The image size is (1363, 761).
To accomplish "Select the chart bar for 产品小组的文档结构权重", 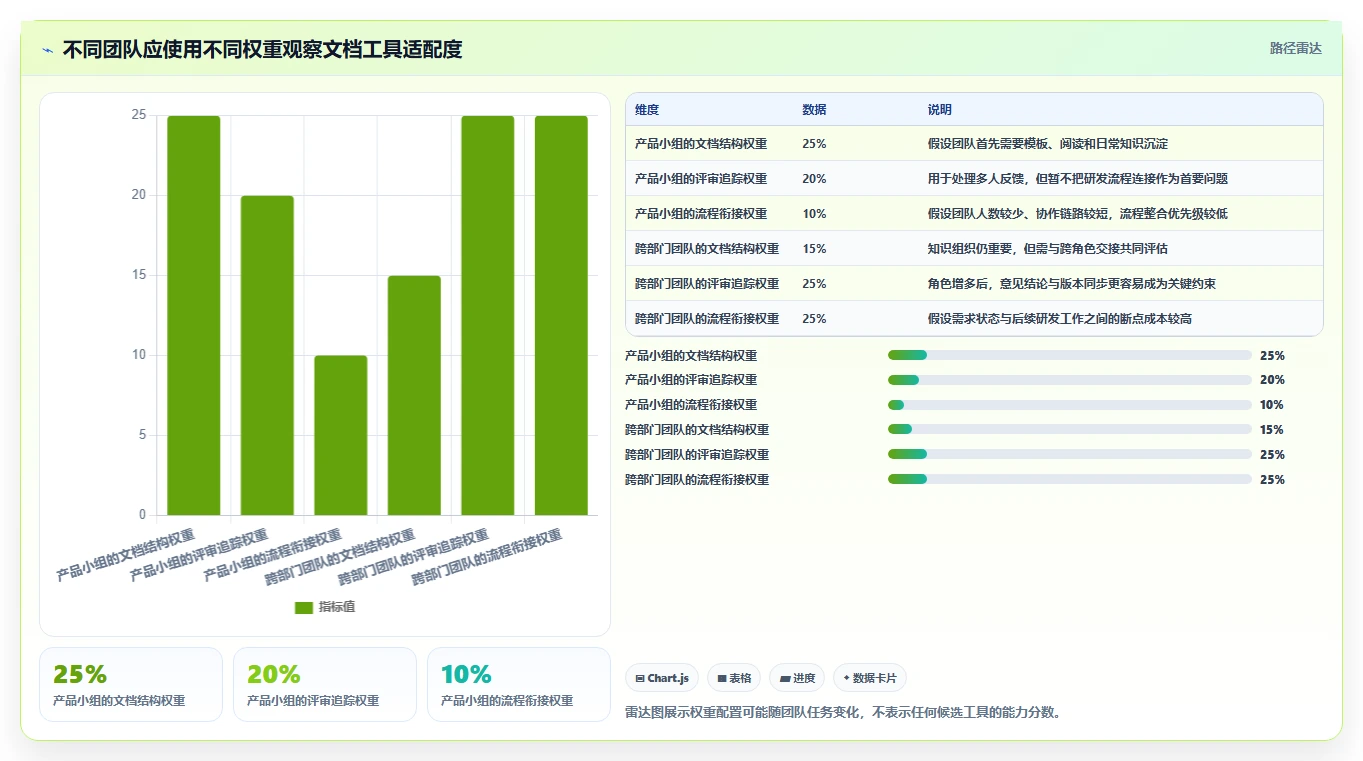I will tap(194, 315).
